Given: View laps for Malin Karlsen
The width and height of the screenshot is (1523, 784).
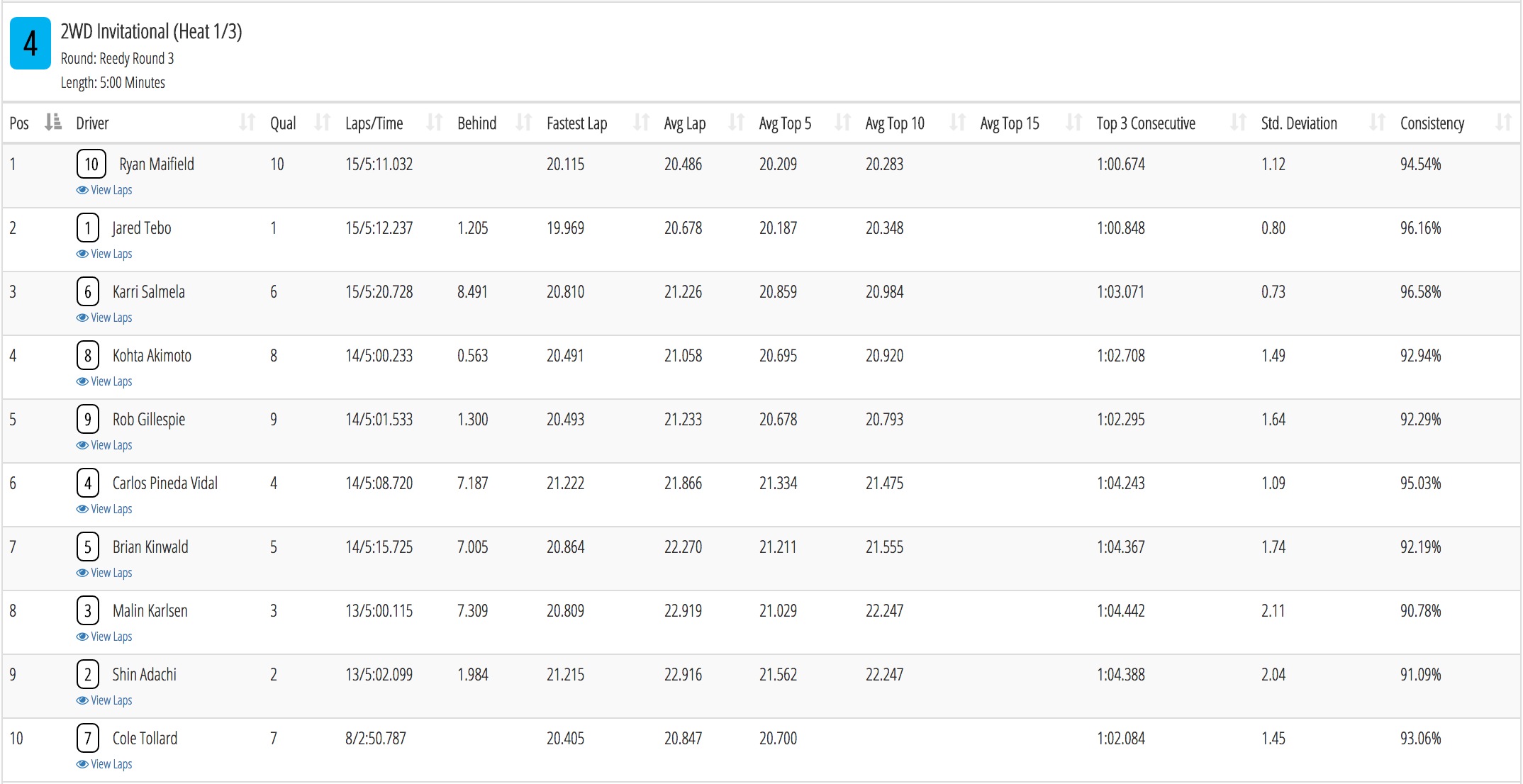Looking at the screenshot, I should [x=104, y=637].
